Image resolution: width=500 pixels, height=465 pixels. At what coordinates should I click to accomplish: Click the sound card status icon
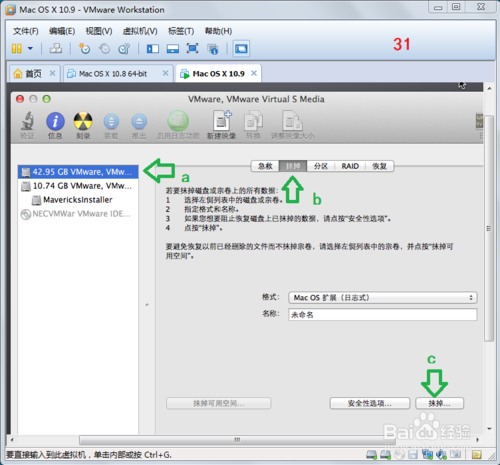tap(441, 454)
